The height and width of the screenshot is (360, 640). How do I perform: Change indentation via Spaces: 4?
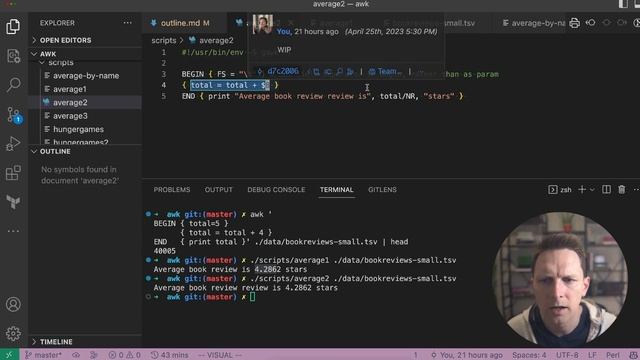(x=529, y=355)
